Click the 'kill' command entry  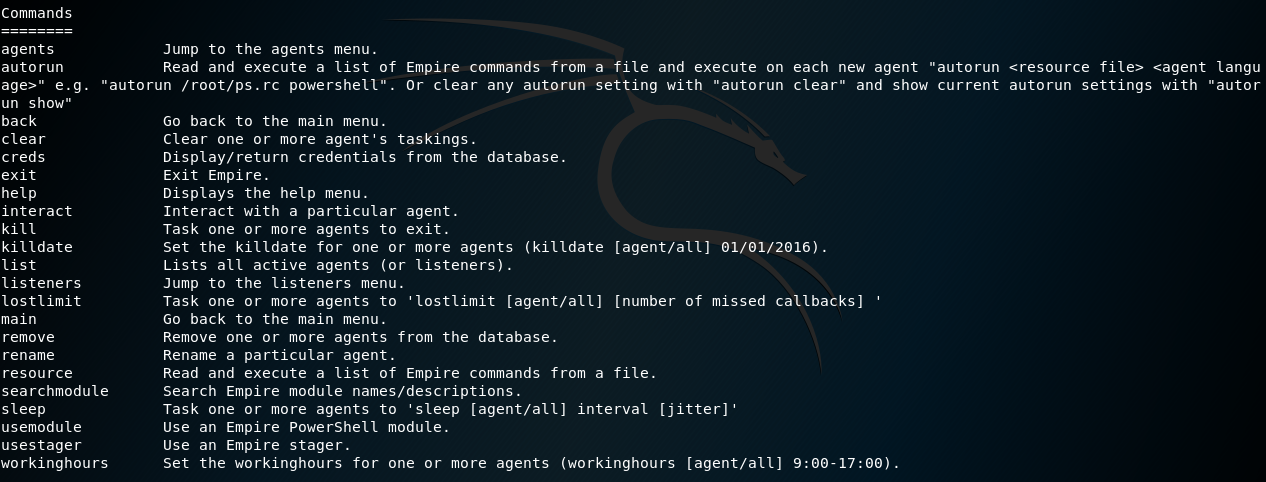(x=19, y=229)
